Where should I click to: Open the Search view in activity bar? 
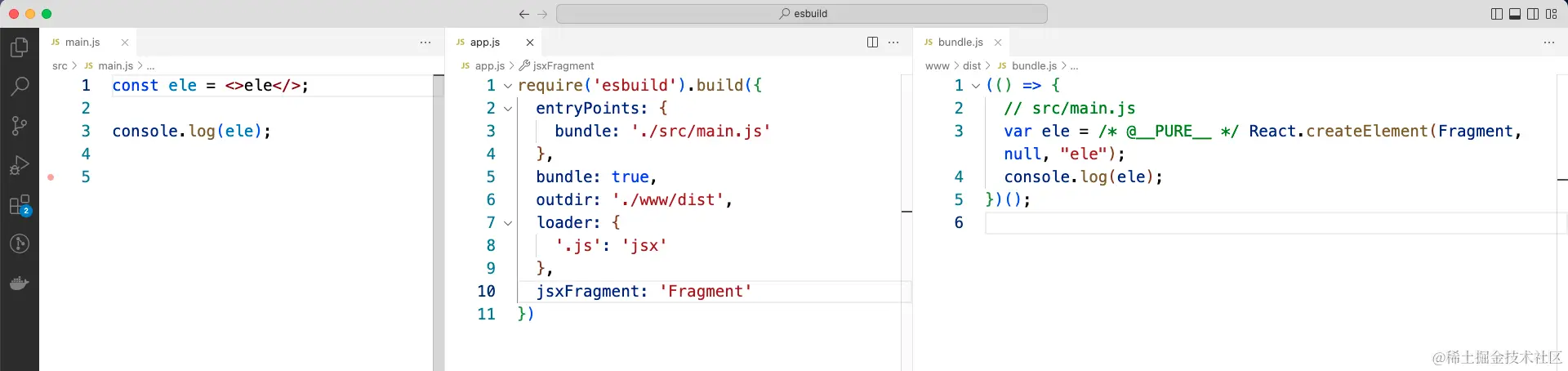click(19, 86)
